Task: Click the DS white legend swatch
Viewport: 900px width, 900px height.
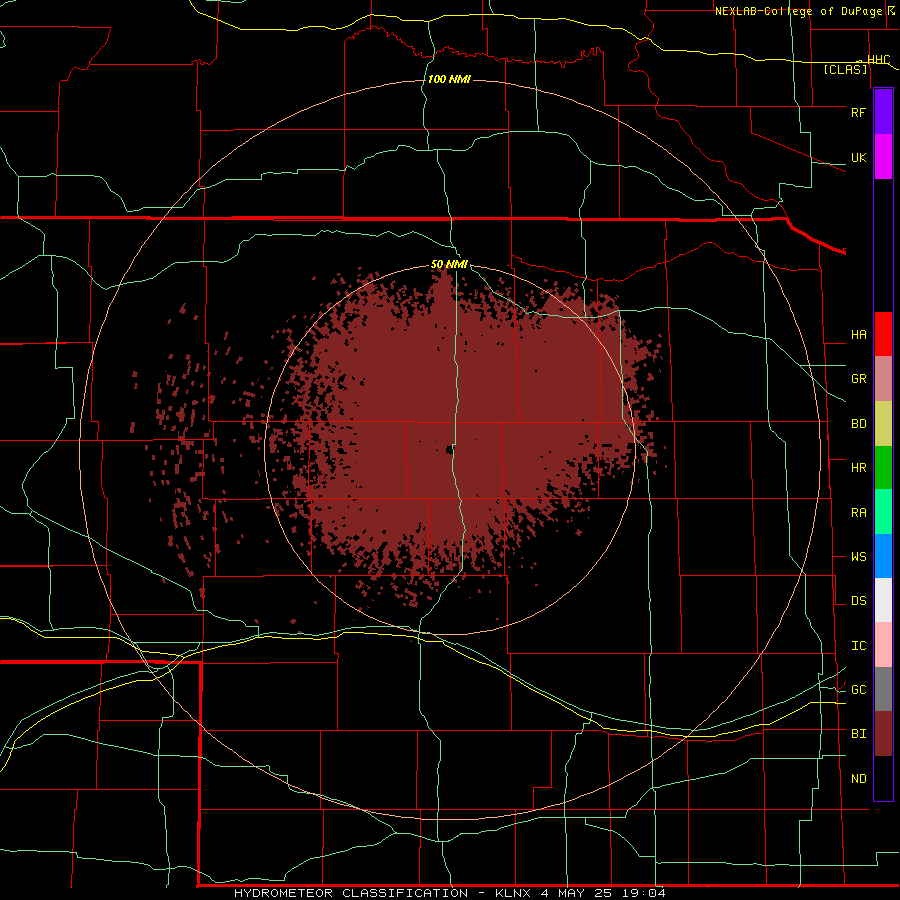Action: (883, 600)
